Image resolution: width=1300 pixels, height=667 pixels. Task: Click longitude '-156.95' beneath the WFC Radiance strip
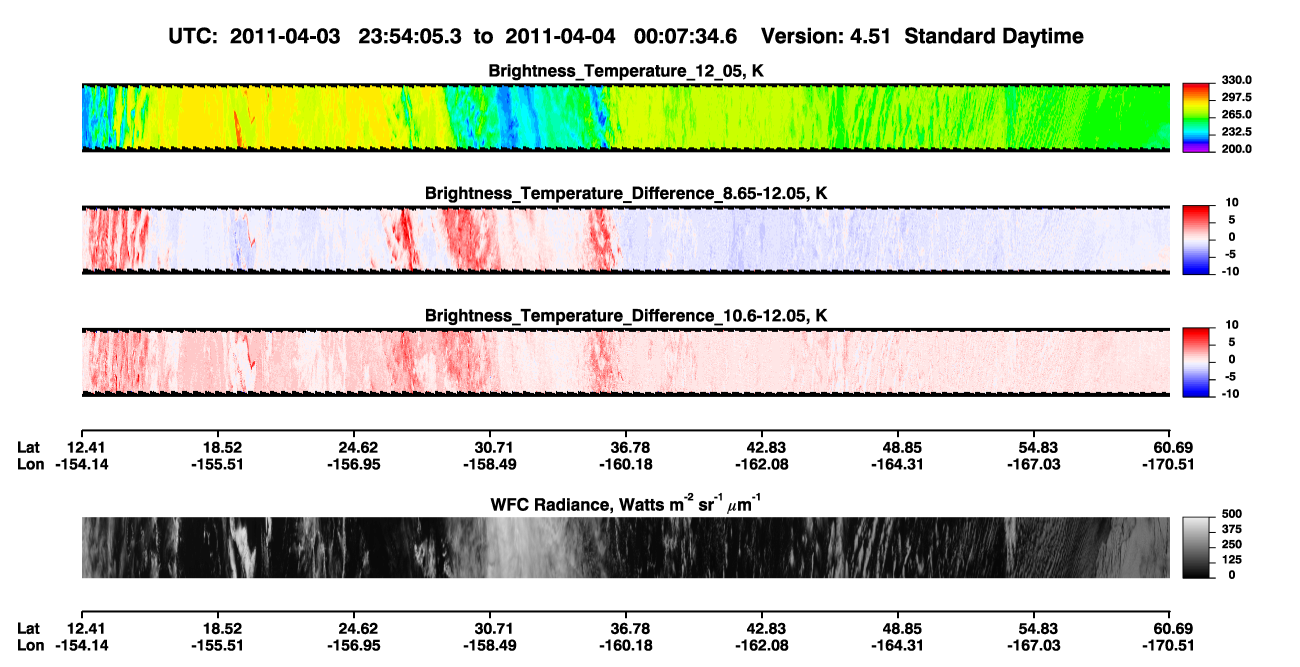(x=354, y=645)
